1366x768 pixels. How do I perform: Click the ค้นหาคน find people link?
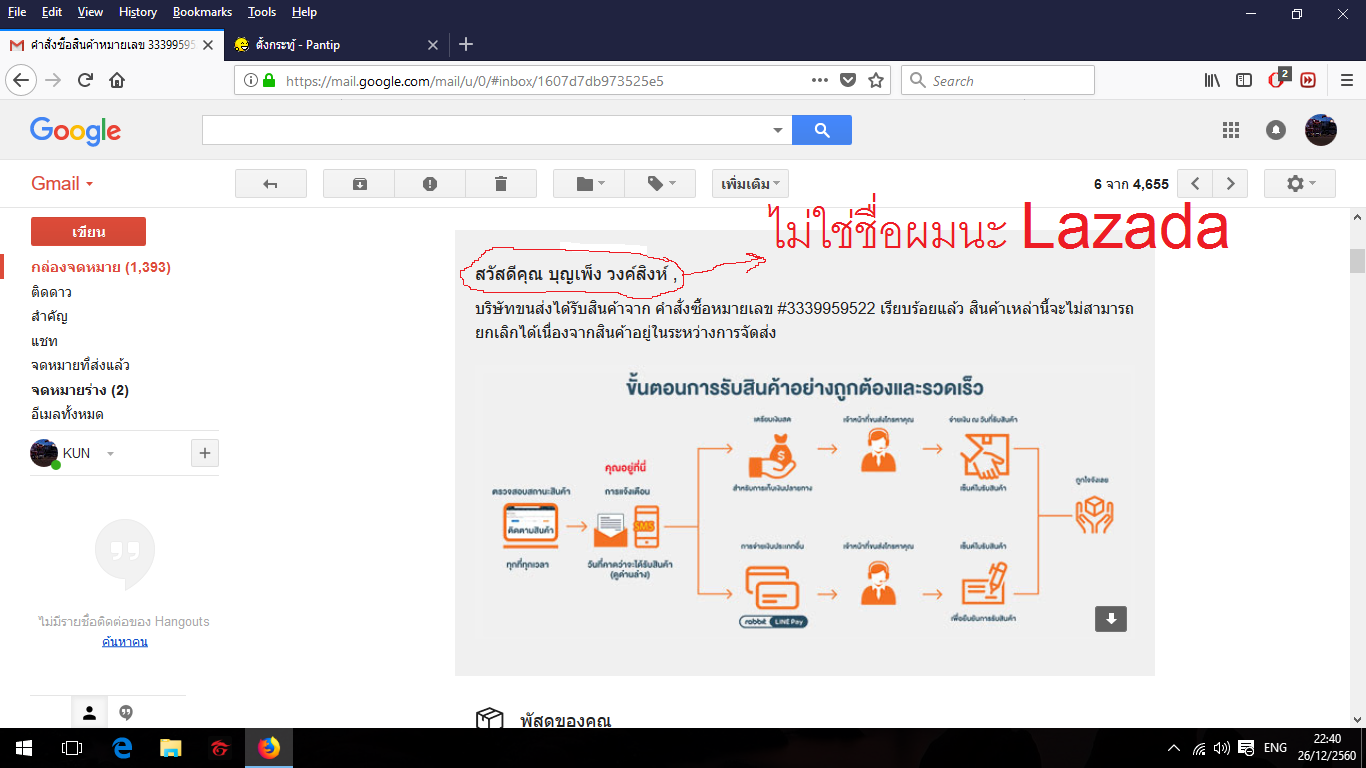[x=125, y=642]
